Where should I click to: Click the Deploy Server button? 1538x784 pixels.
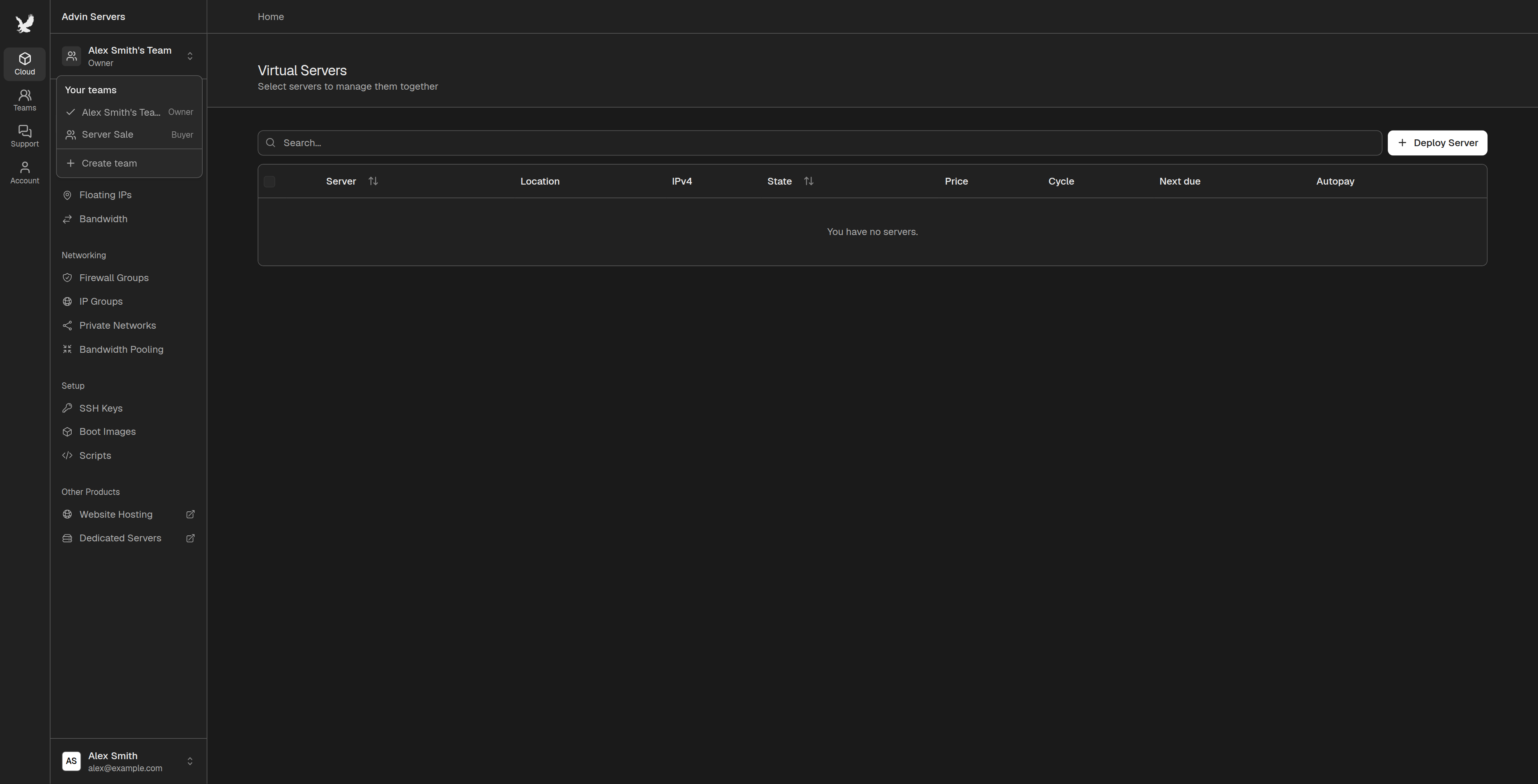tap(1437, 143)
